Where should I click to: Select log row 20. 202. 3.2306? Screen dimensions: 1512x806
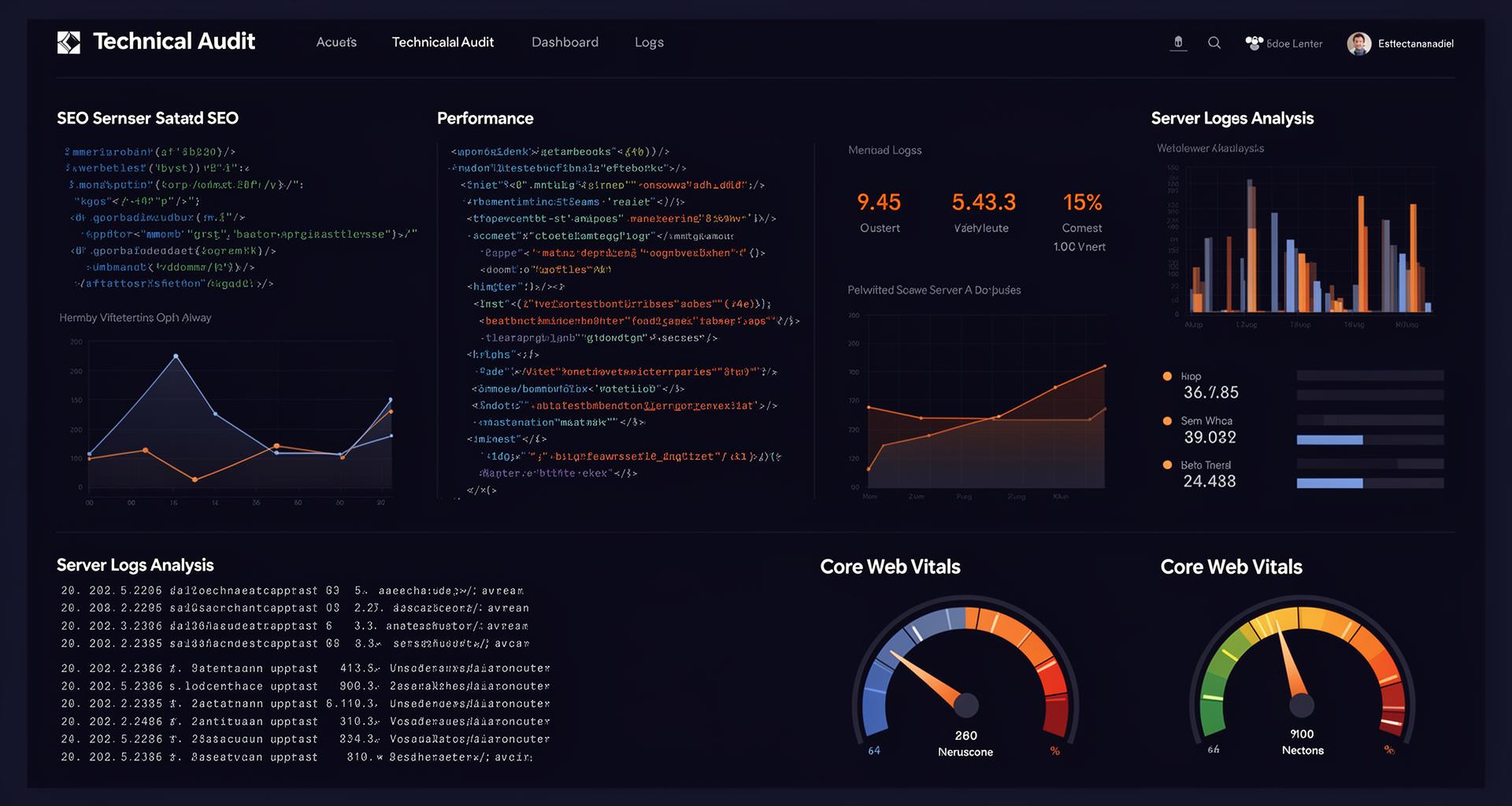(295, 627)
